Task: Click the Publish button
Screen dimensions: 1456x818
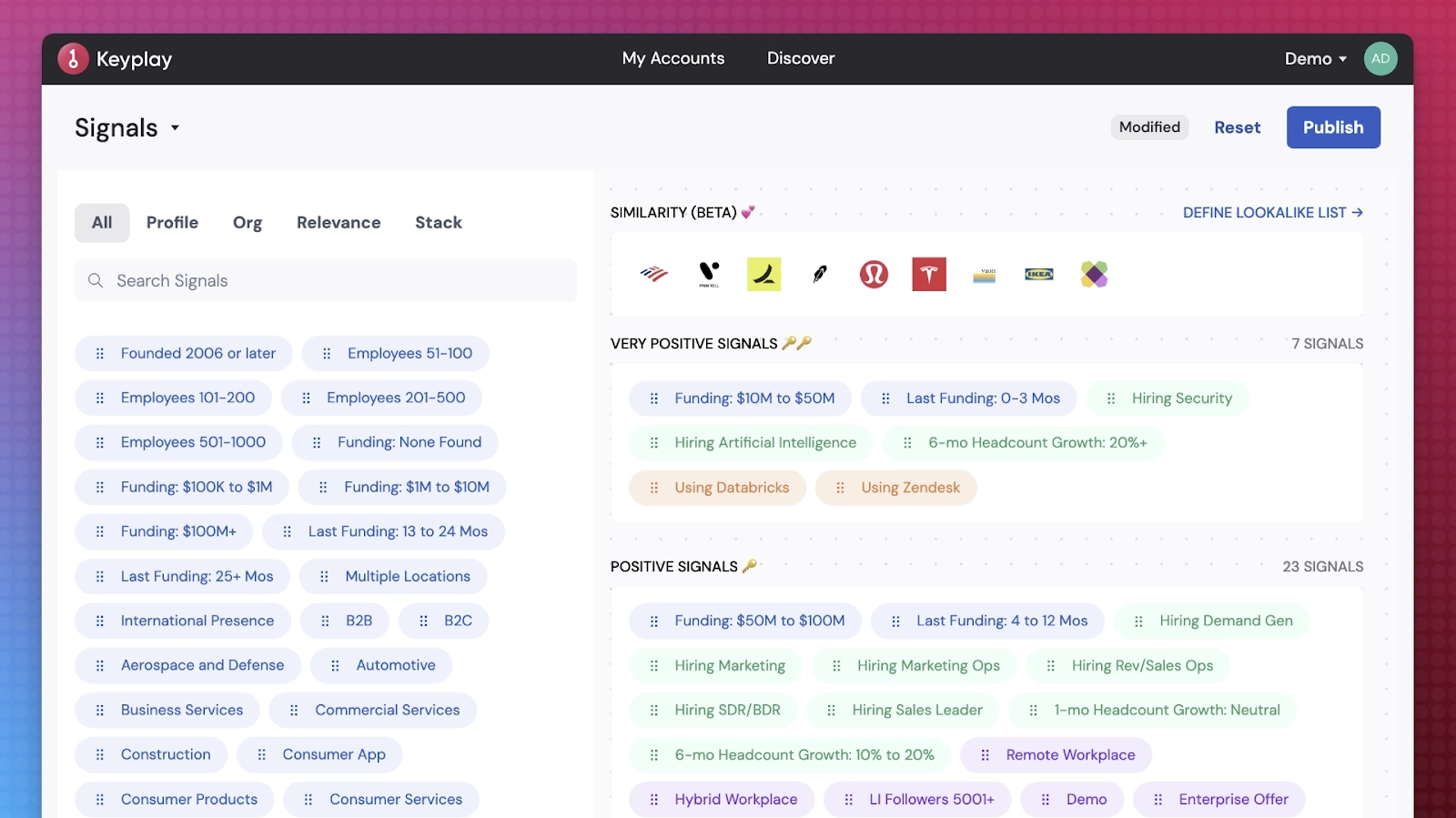Action: 1333,127
